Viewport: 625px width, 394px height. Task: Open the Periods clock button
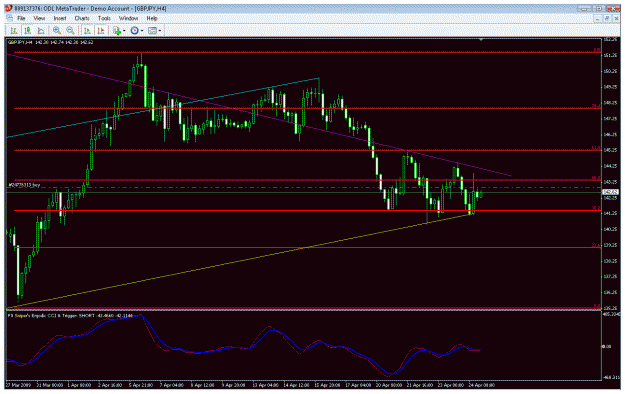click(135, 31)
